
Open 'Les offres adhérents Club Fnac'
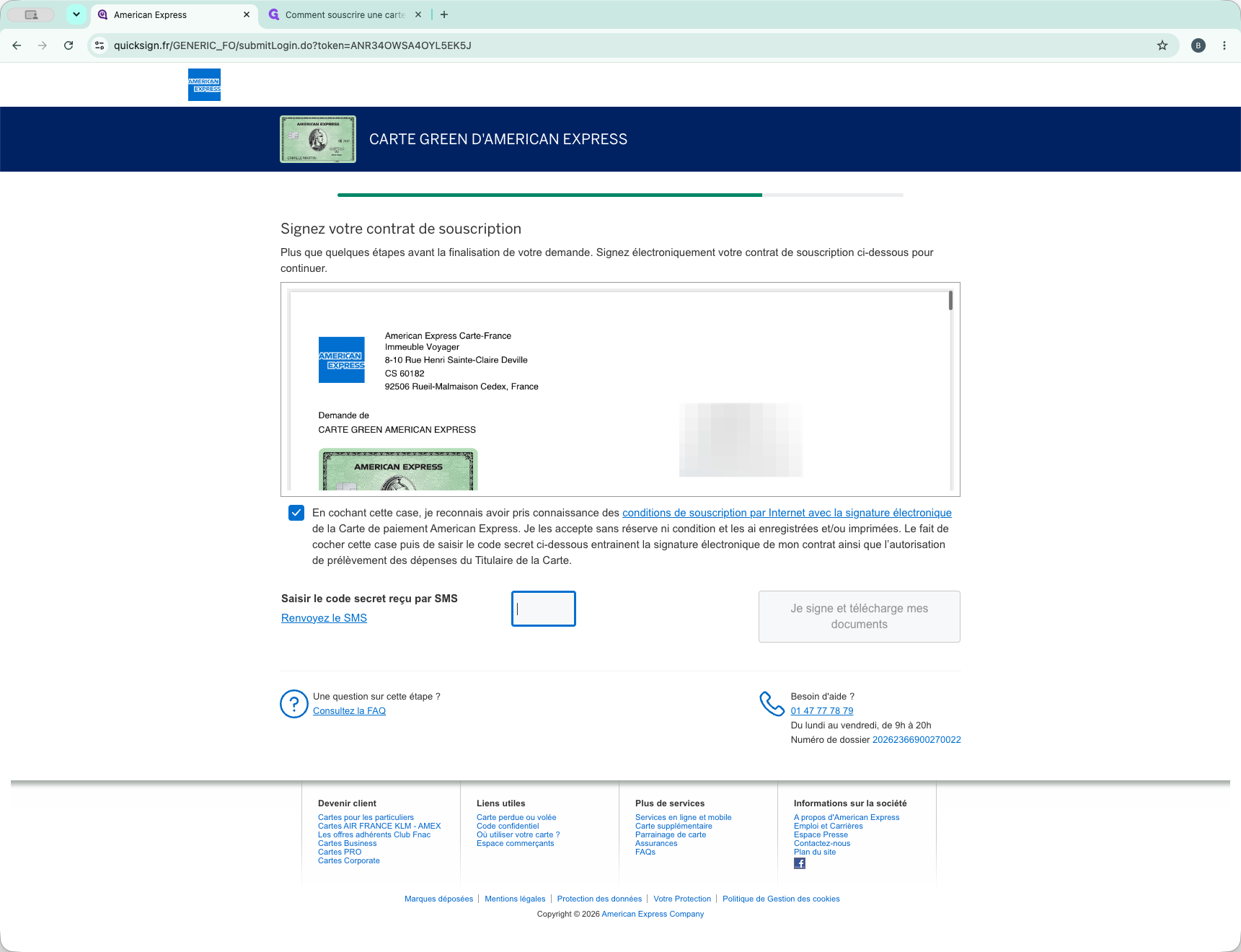[374, 834]
